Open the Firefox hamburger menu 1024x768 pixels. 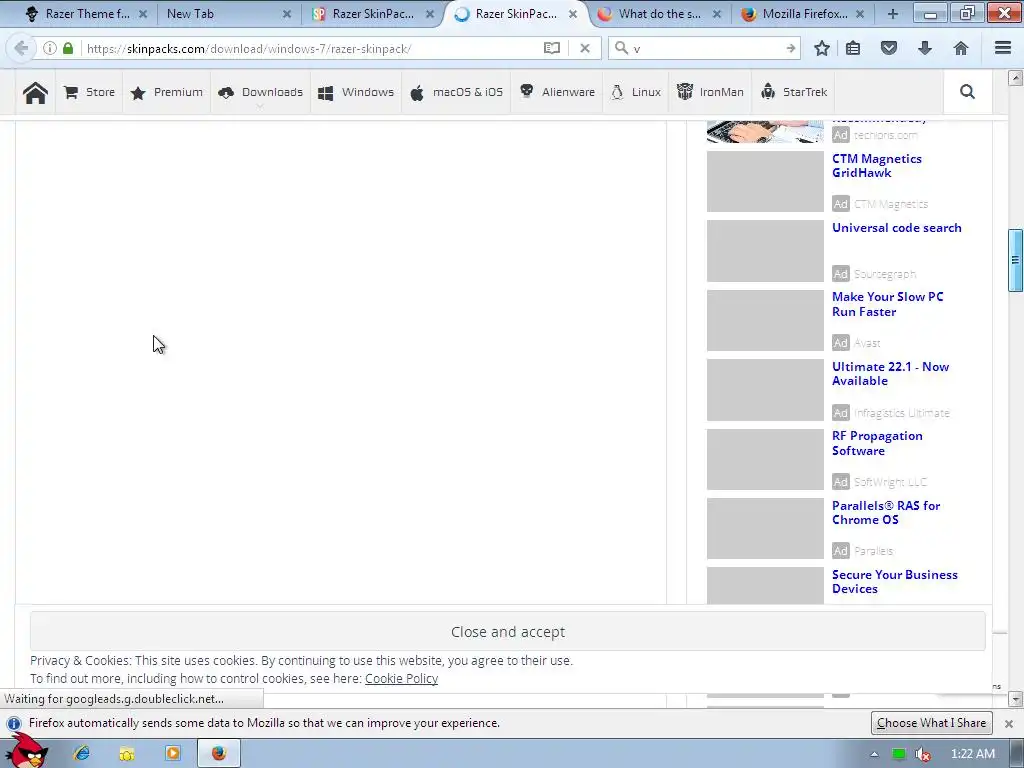pos(1003,48)
